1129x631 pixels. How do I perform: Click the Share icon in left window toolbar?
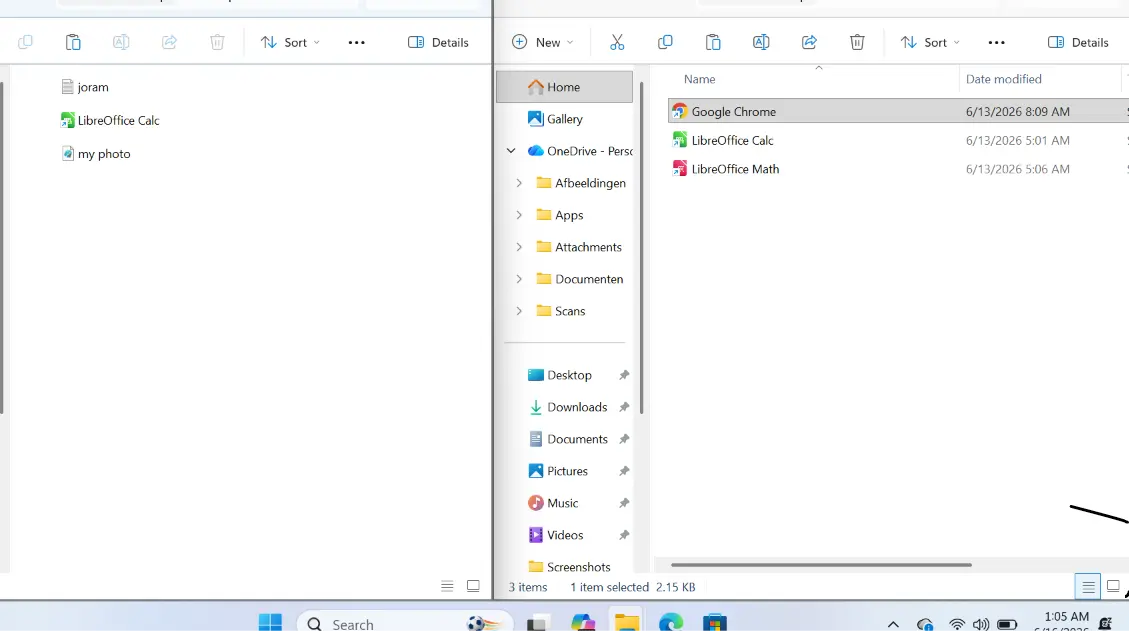click(x=169, y=42)
